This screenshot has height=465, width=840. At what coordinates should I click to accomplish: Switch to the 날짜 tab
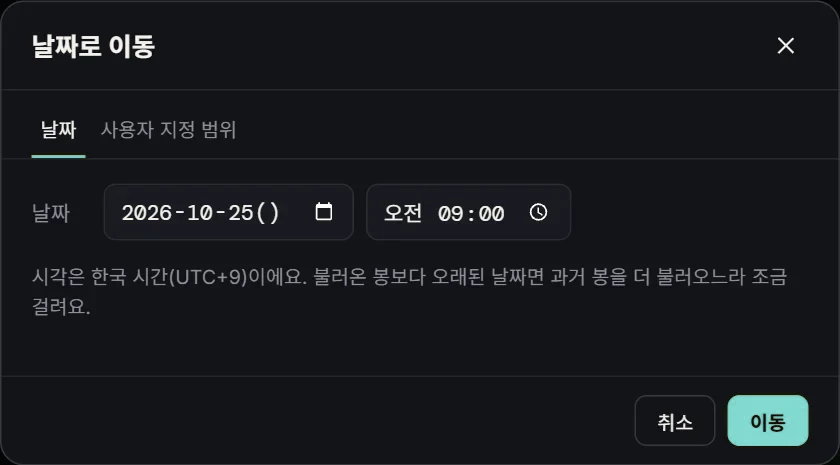(x=58, y=130)
